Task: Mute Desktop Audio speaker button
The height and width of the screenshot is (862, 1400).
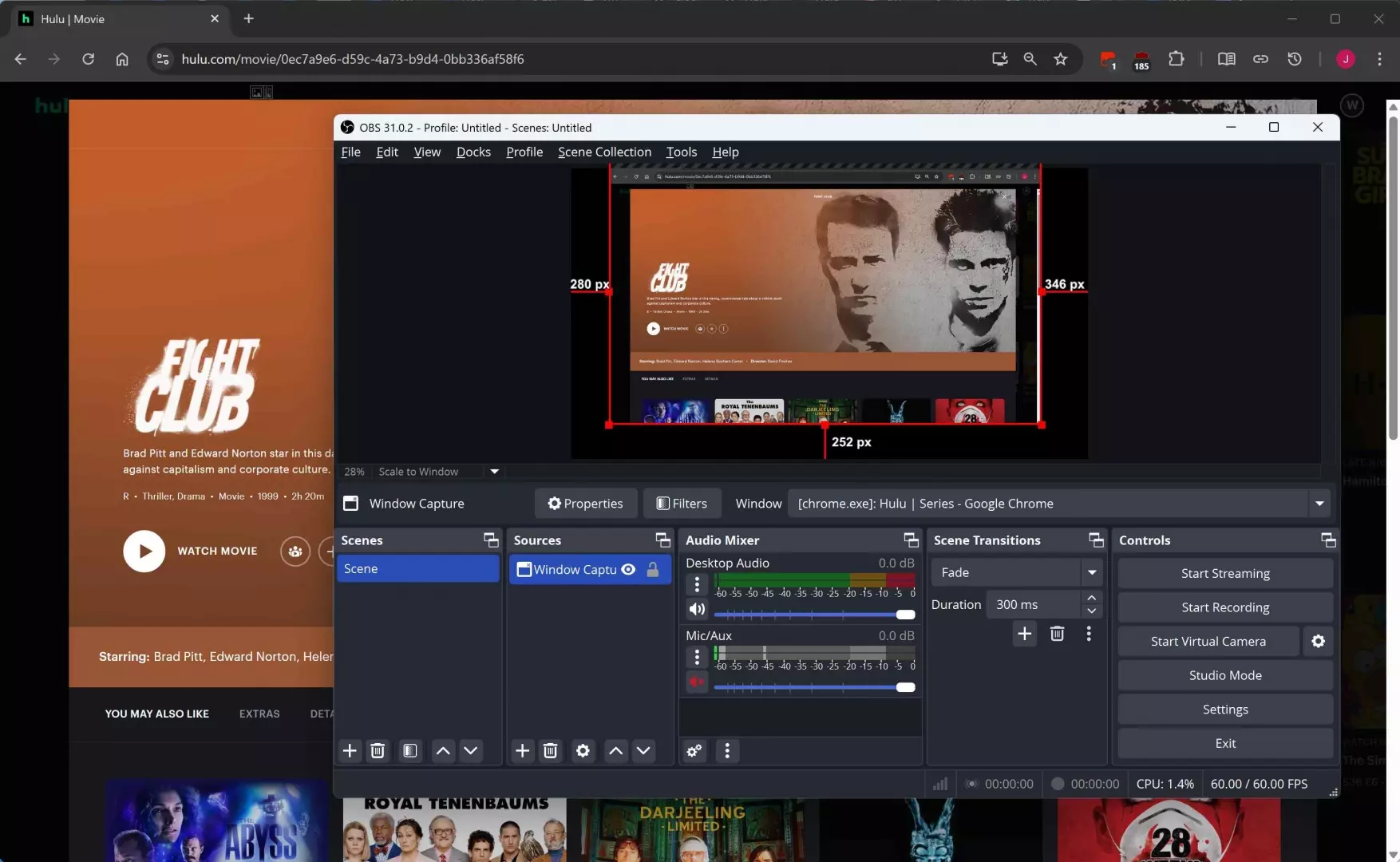Action: click(697, 610)
